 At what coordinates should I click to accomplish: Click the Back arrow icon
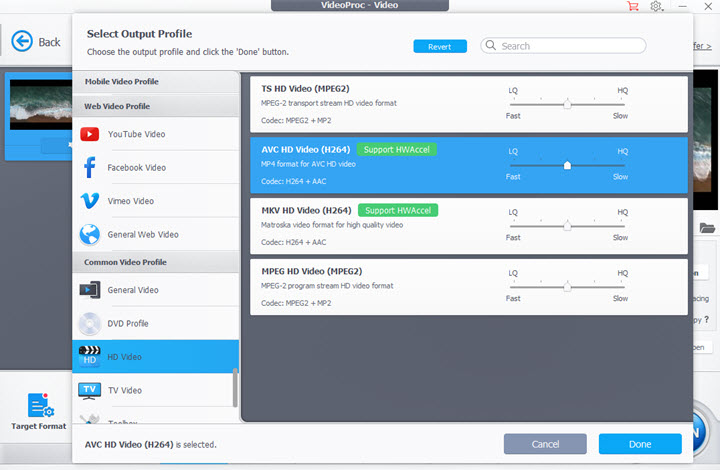click(x=22, y=41)
